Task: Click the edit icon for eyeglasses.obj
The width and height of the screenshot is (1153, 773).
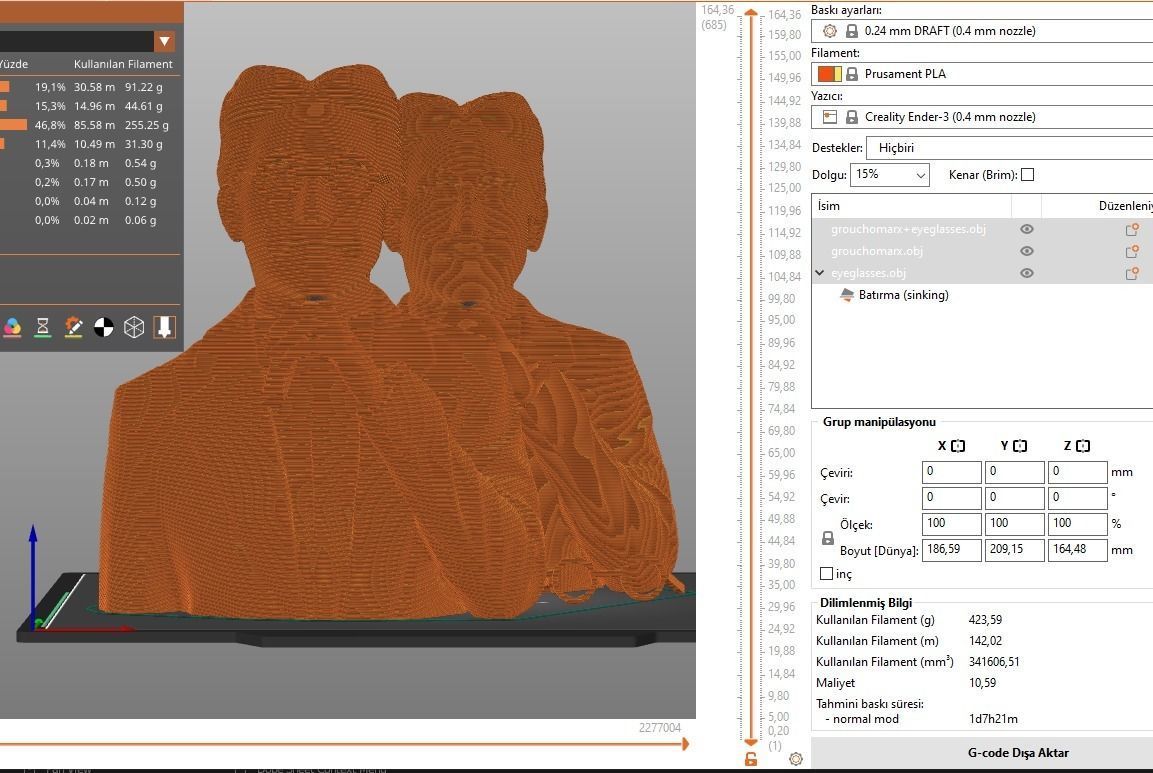Action: [1132, 274]
